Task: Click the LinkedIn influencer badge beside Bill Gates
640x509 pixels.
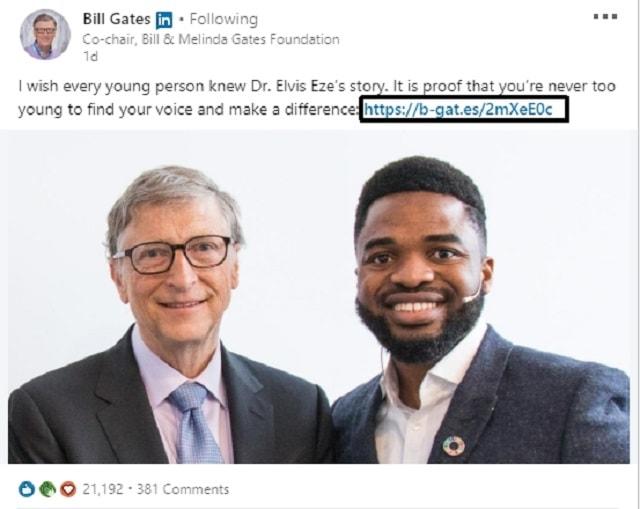Action: click(164, 20)
